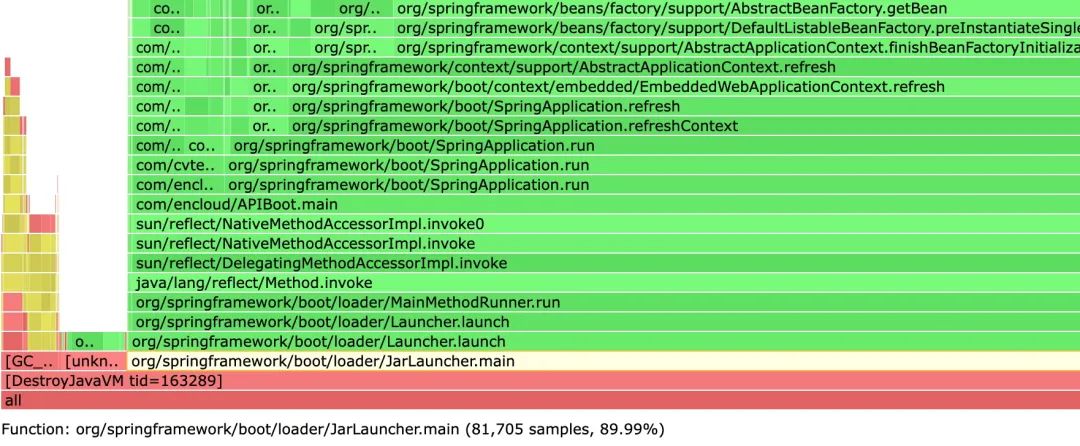
Task: Zoom into java/lang/reflect/Method.invoke frame
Action: (605, 283)
